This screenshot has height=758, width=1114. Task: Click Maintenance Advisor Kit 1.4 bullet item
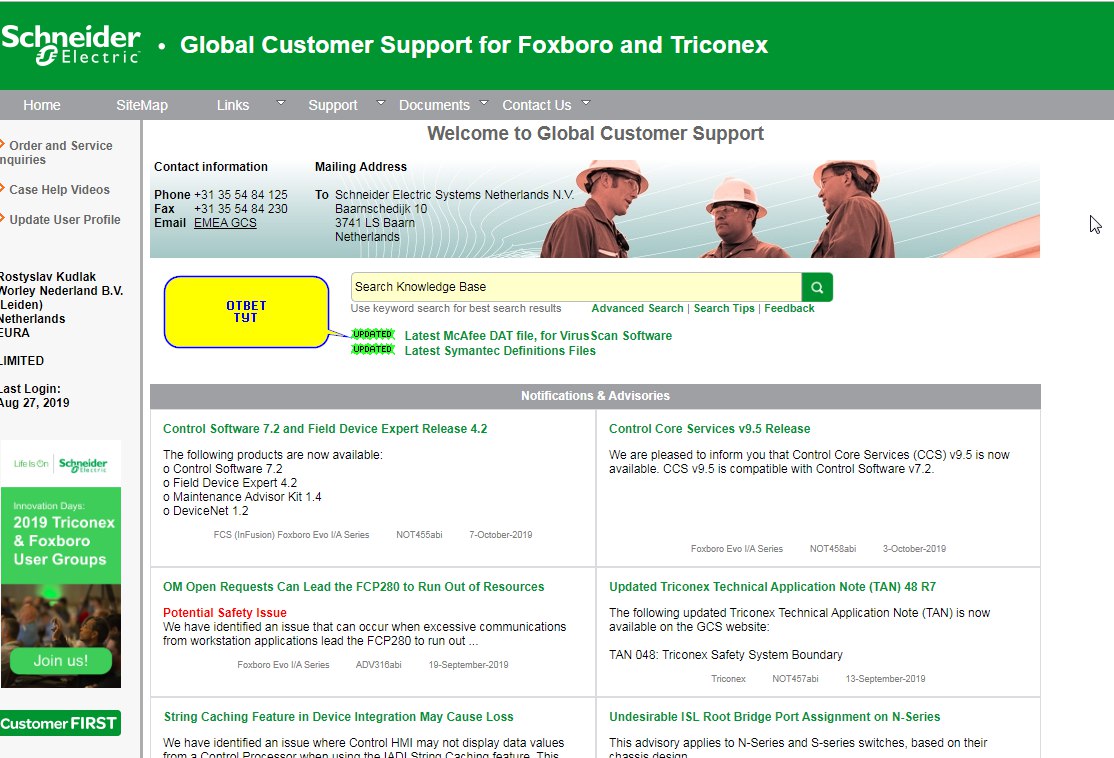click(x=242, y=497)
